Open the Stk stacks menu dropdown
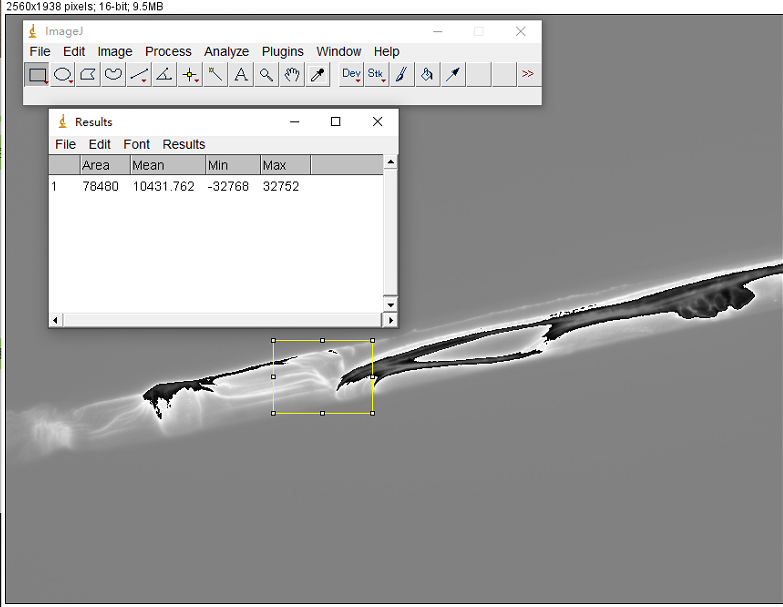783x607 pixels. 376,74
